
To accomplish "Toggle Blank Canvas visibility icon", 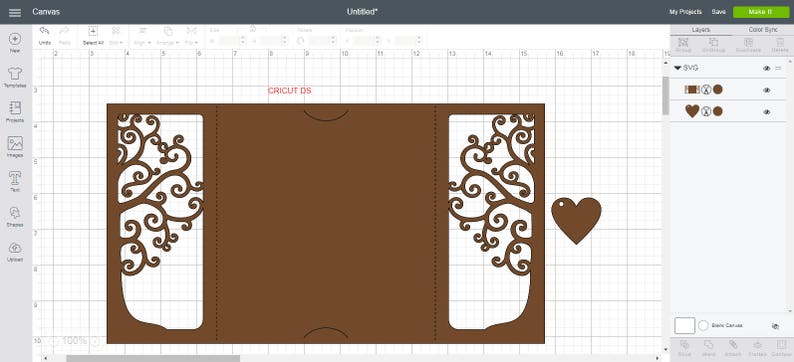I will point(775,327).
